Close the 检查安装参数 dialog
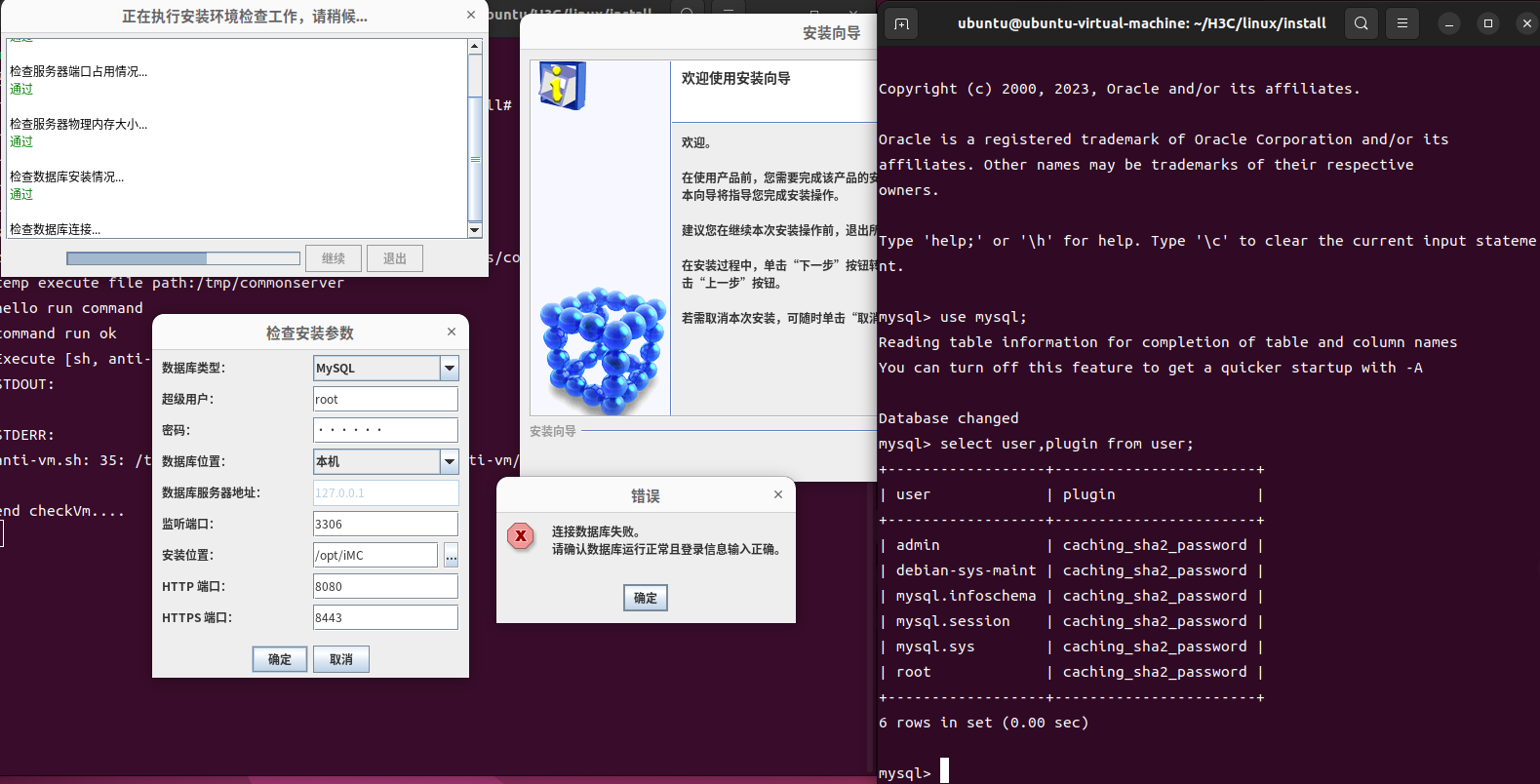1540x784 pixels. tap(452, 332)
